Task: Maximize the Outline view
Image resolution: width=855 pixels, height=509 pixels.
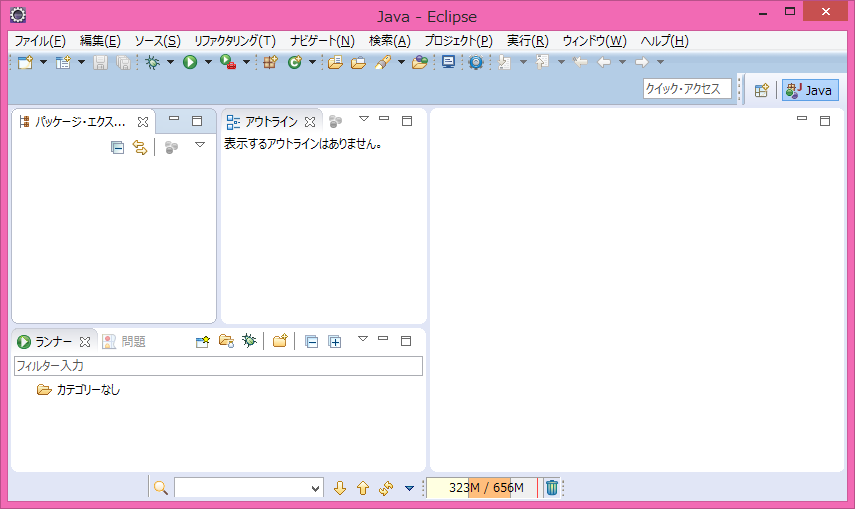Action: 407,121
